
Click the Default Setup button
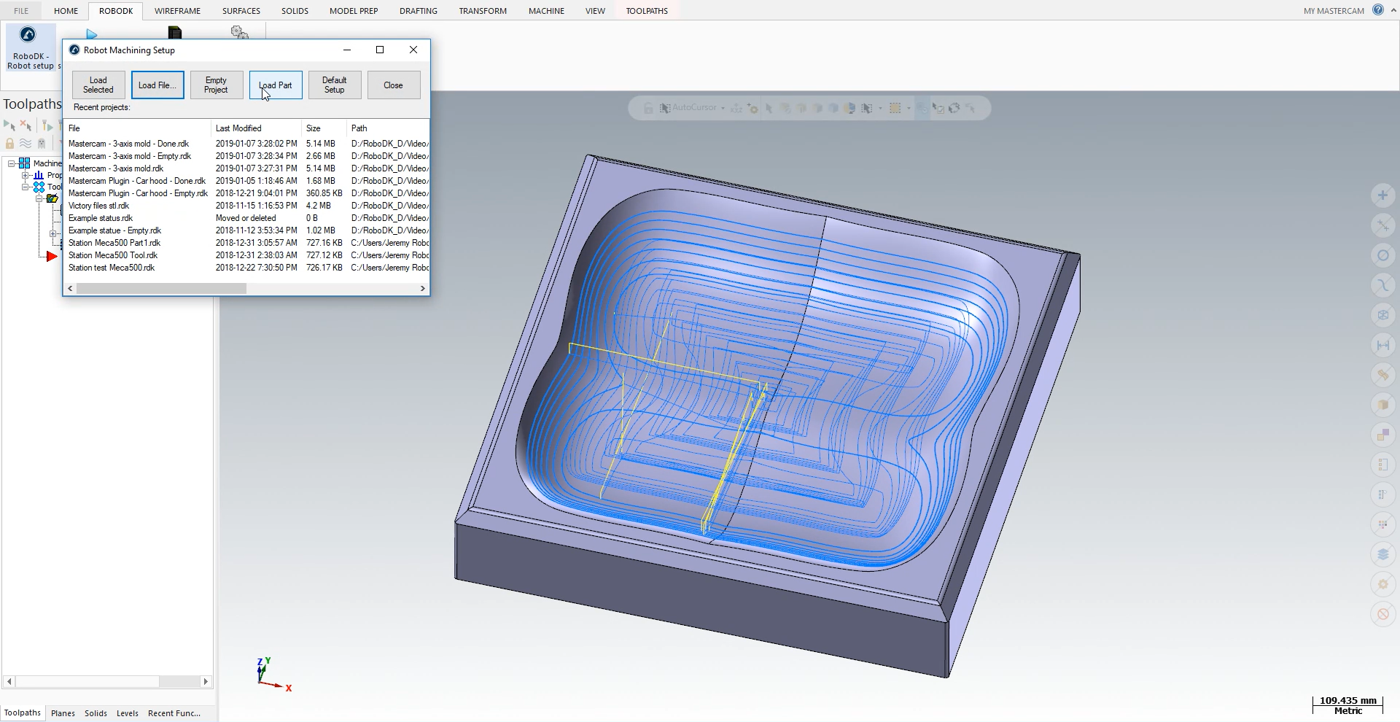[334, 84]
